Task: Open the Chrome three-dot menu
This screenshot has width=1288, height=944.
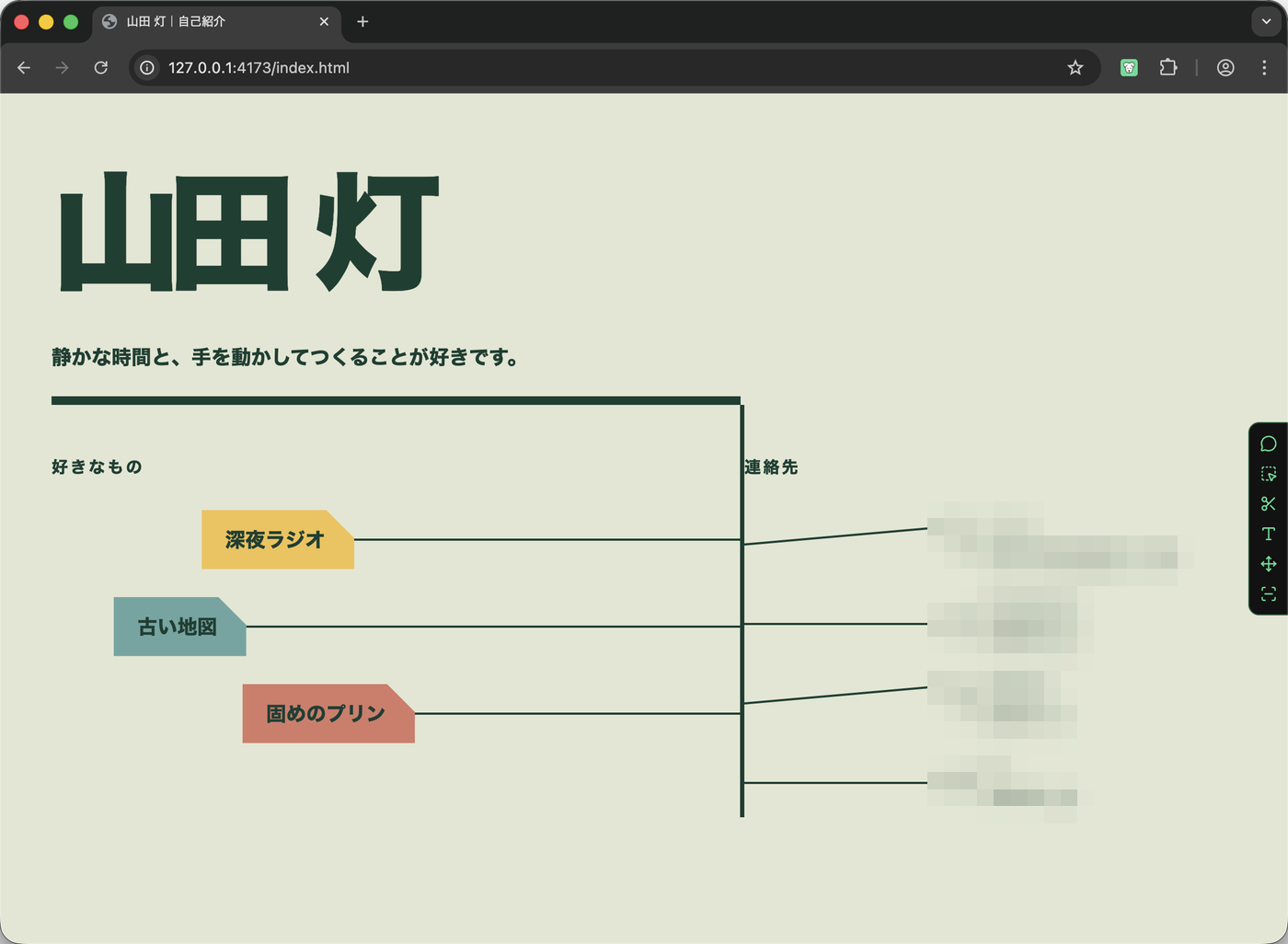Action: click(1264, 67)
